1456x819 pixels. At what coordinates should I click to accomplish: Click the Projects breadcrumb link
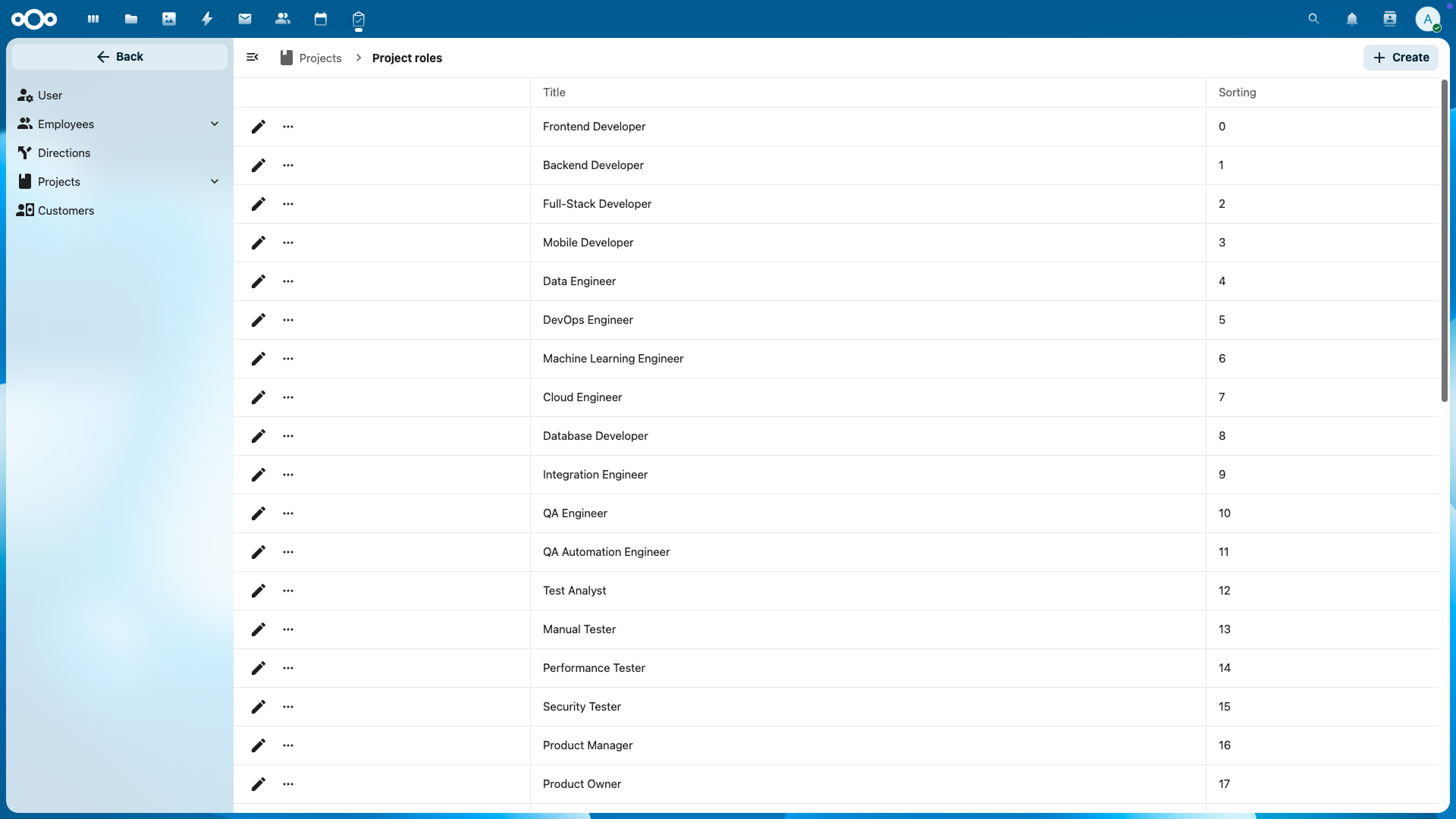320,58
